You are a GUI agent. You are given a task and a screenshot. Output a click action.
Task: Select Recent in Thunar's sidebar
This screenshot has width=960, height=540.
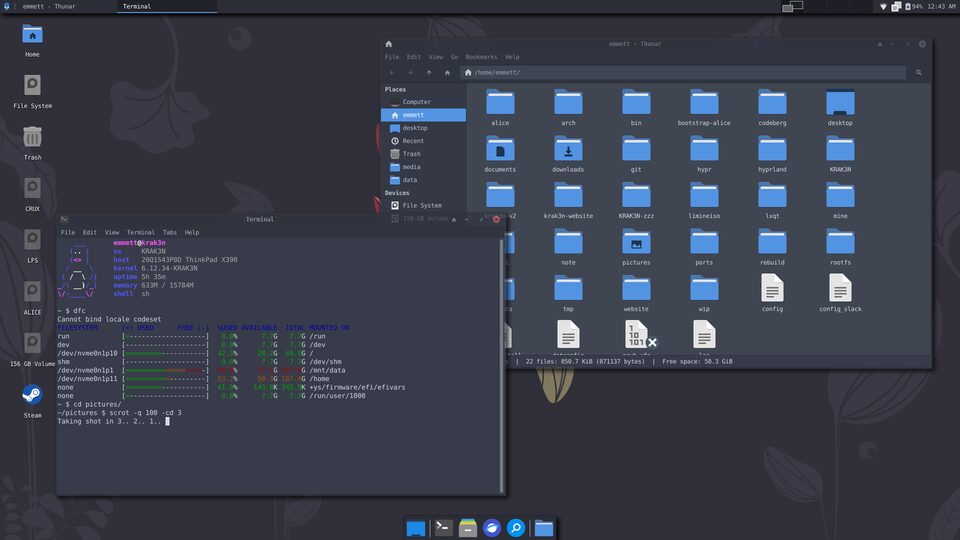423,141
